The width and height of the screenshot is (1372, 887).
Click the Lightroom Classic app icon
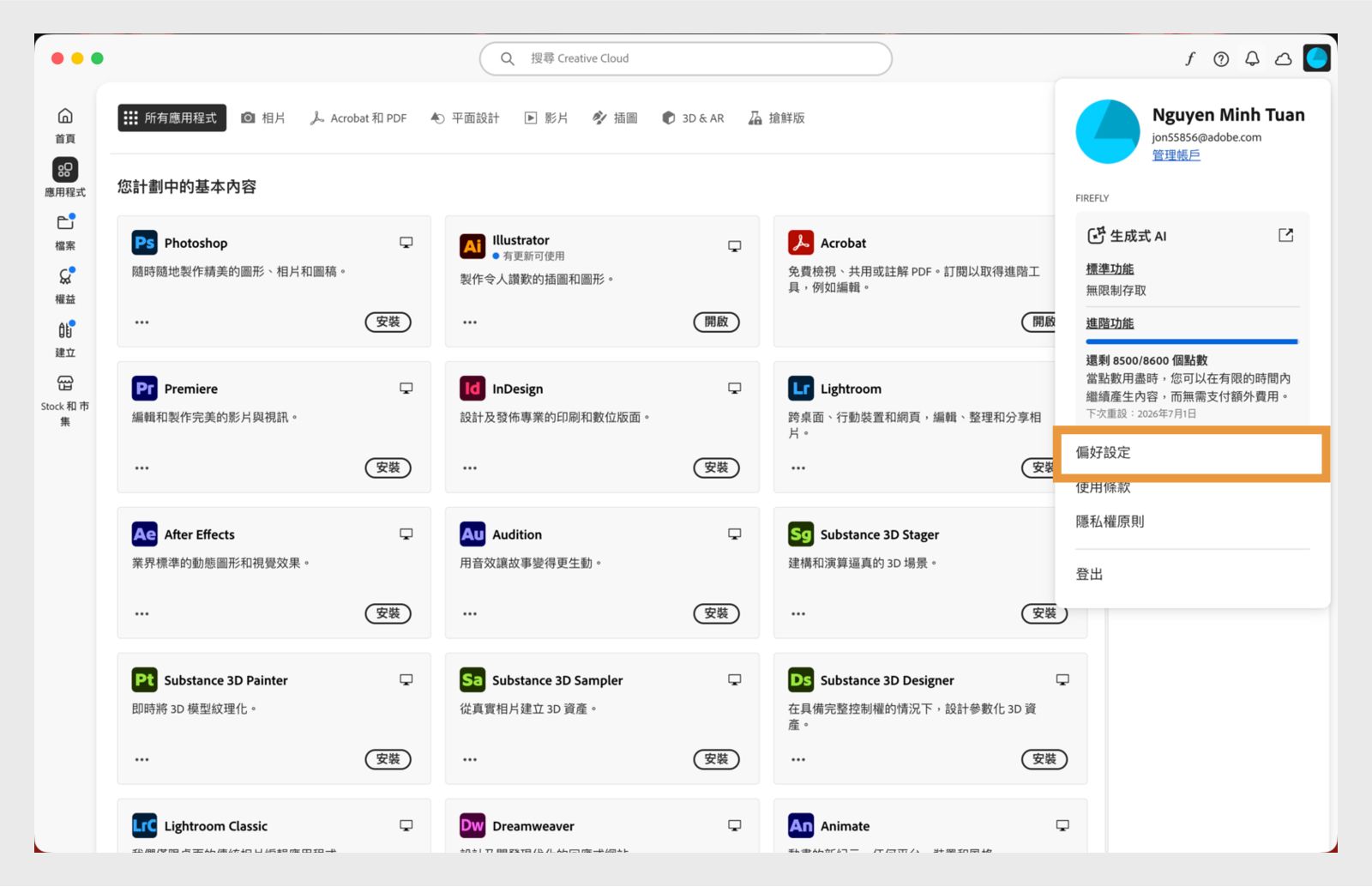click(144, 826)
